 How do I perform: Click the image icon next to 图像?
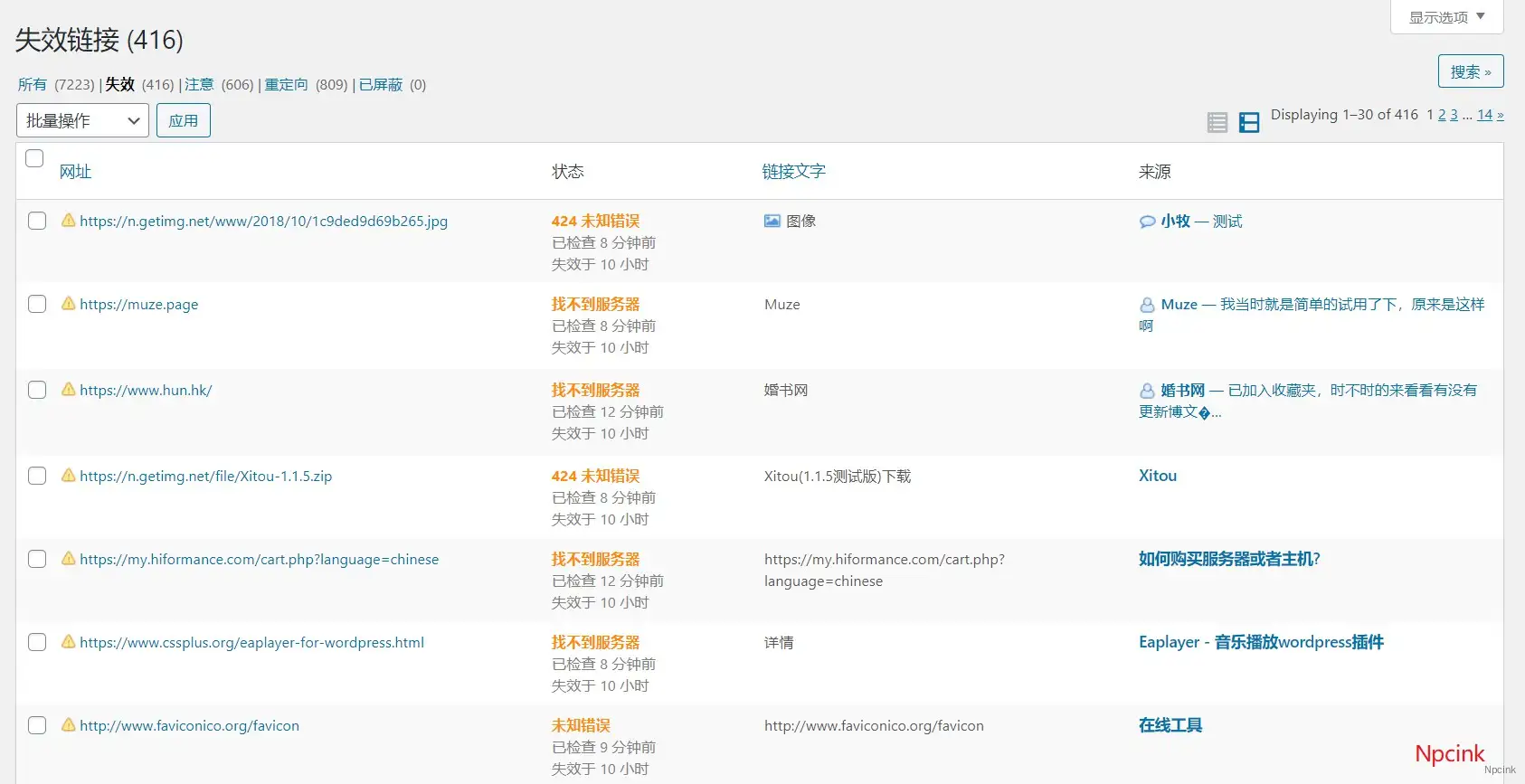click(772, 221)
